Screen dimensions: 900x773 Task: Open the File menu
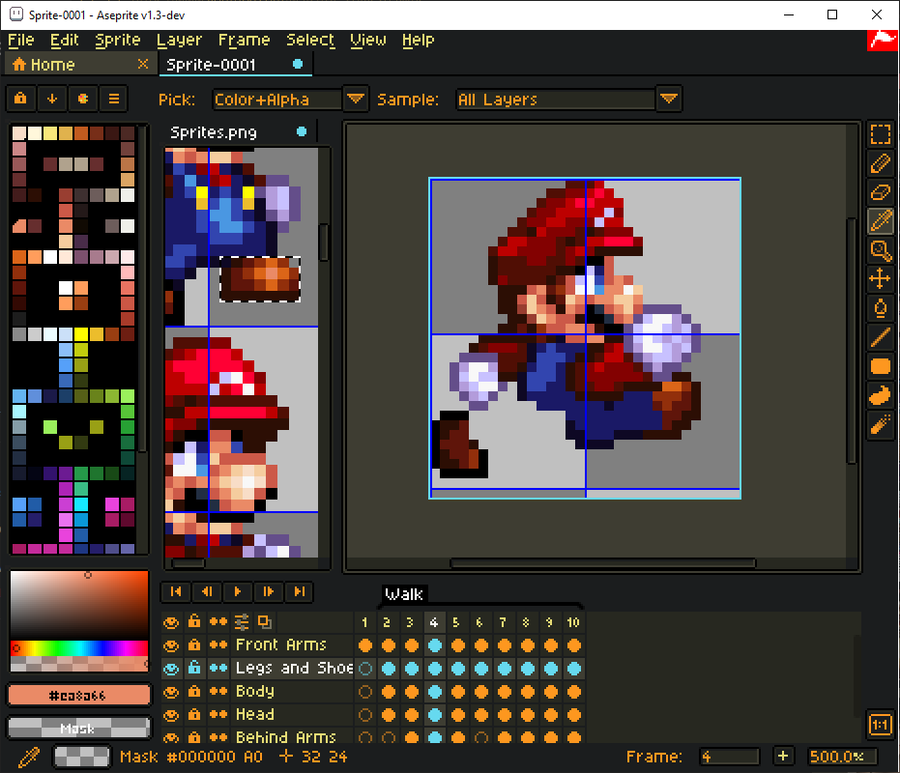[x=21, y=40]
